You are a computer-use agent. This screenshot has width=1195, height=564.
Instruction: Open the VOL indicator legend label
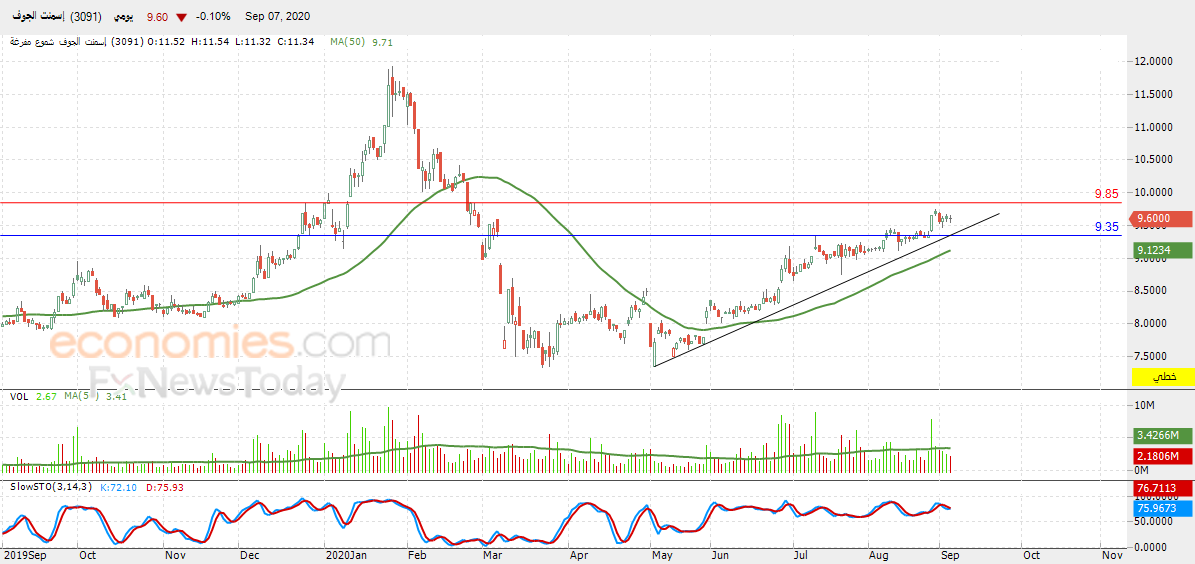19,396
